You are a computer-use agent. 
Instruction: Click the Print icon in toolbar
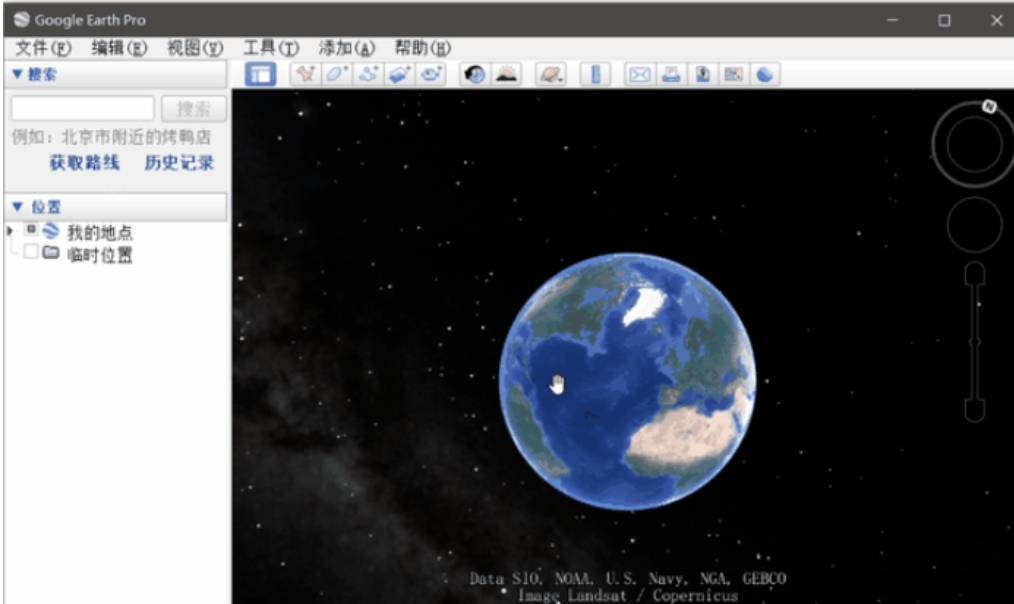click(x=671, y=74)
